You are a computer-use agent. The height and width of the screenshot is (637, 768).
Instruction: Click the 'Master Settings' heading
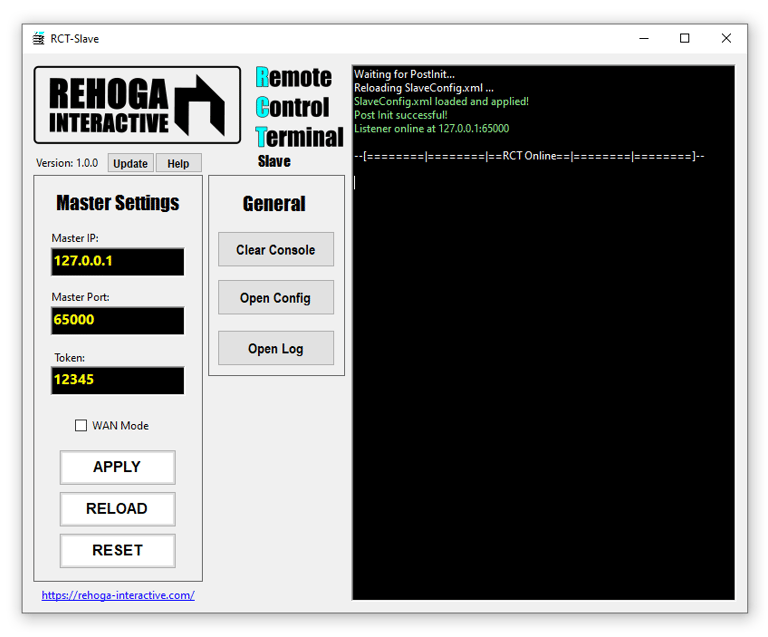point(118,203)
